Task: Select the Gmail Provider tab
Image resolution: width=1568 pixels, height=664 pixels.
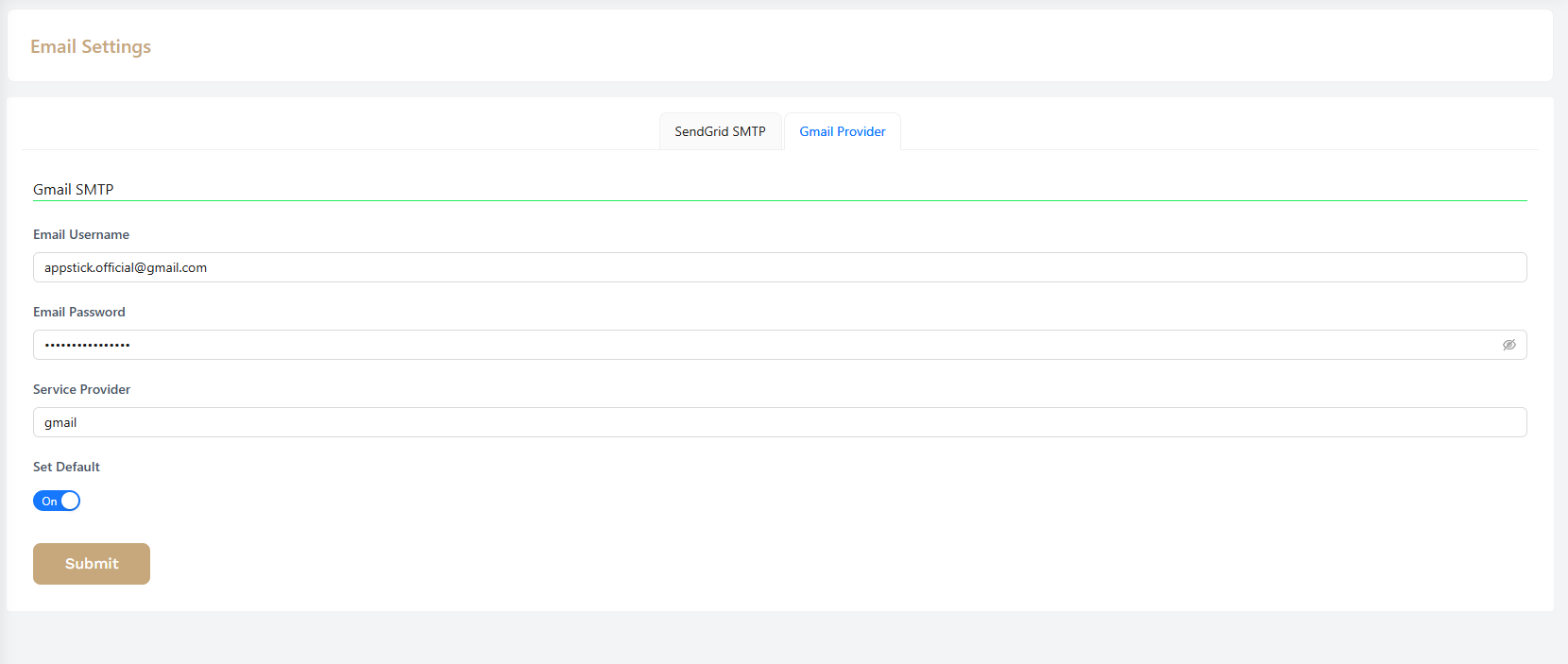Action: point(843,131)
